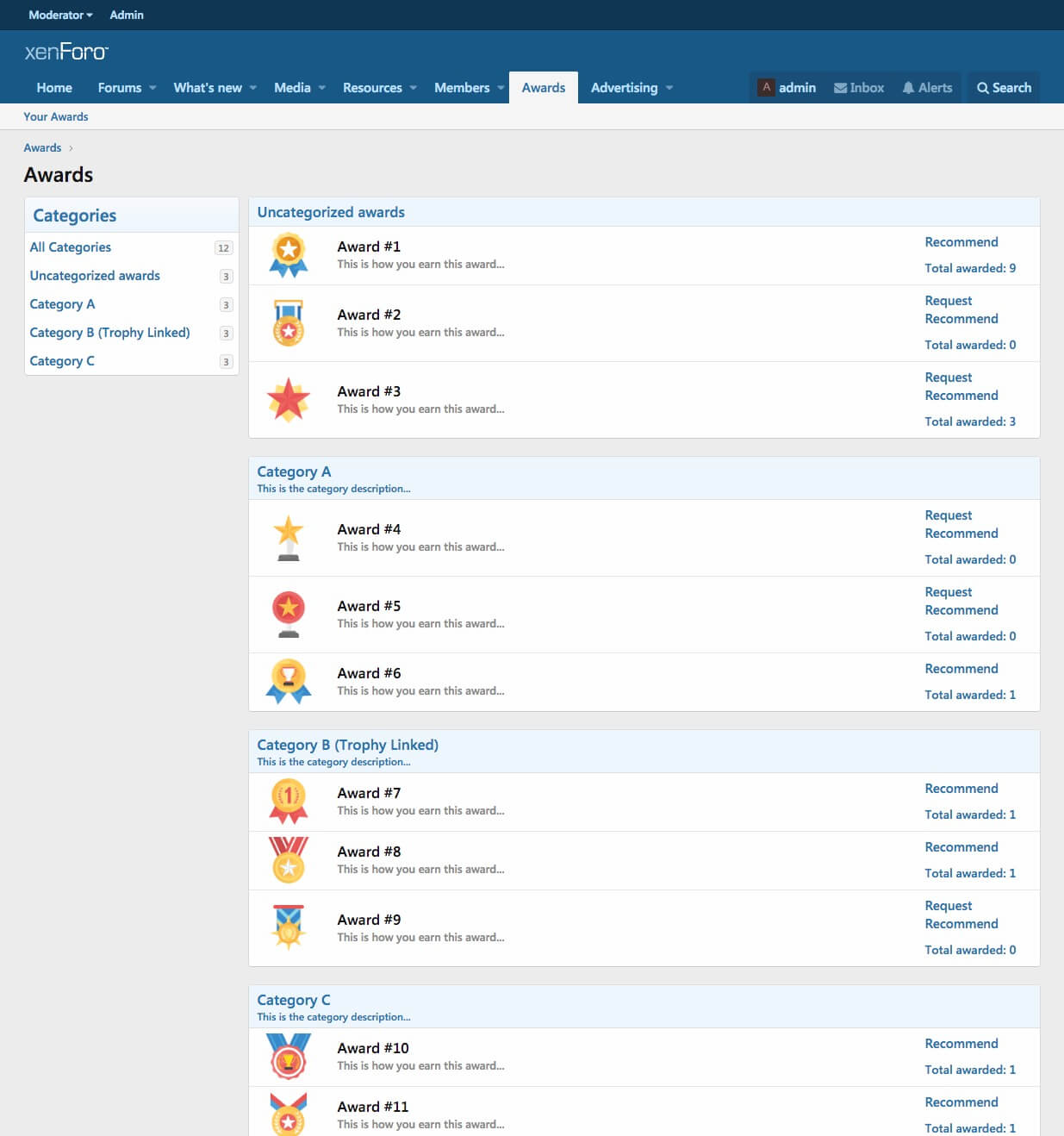The width and height of the screenshot is (1064, 1136).
Task: Expand the Moderator dropdown menu
Action: (x=60, y=15)
